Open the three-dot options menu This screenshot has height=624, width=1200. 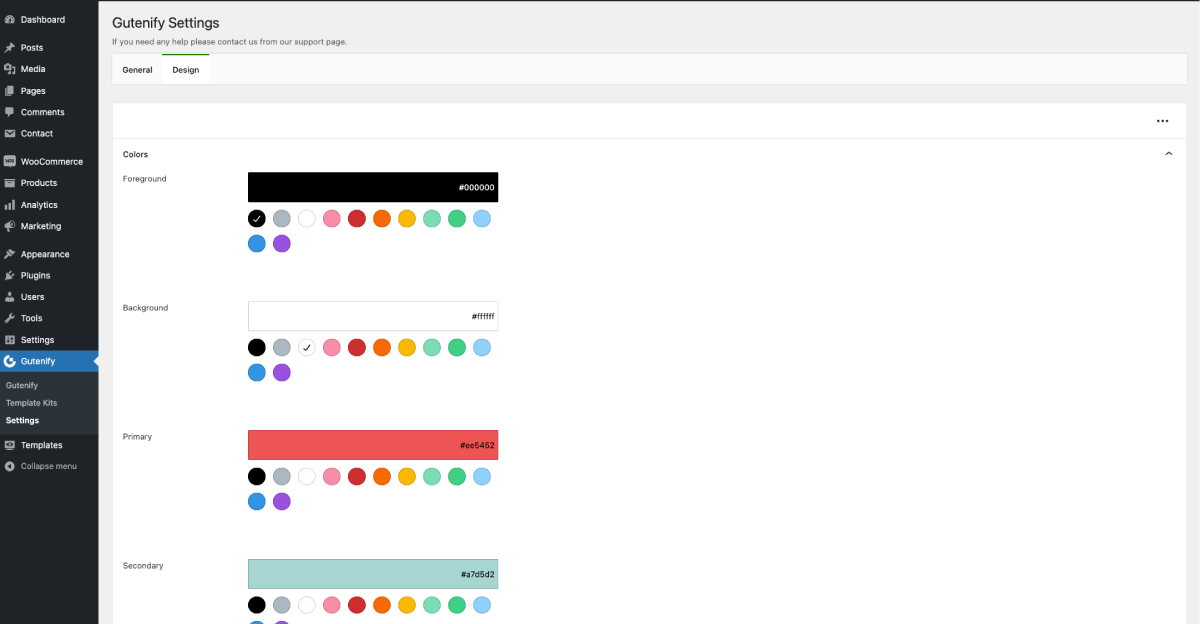tap(1162, 121)
